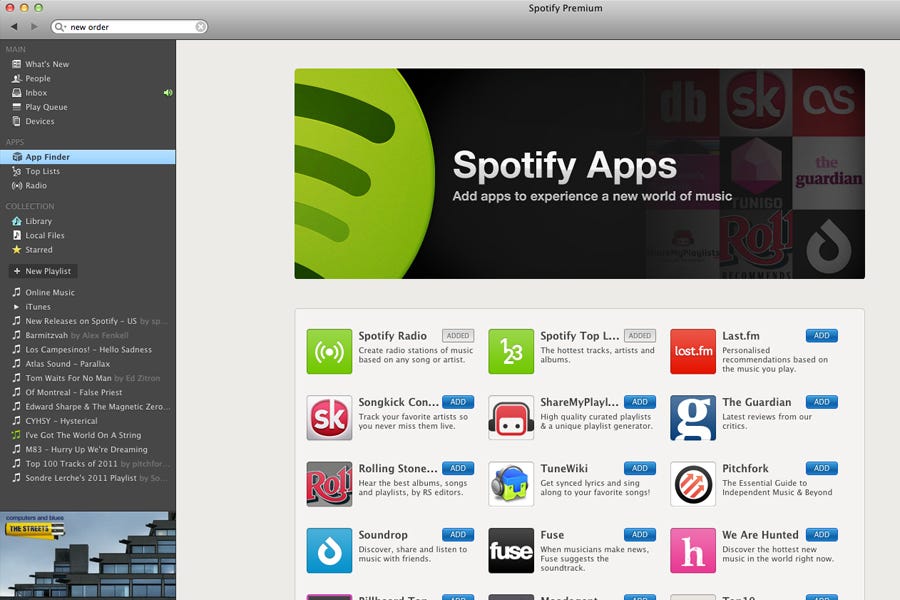900x600 pixels.
Task: Open I've Got The World On A String
Action: pyautogui.click(x=88, y=435)
